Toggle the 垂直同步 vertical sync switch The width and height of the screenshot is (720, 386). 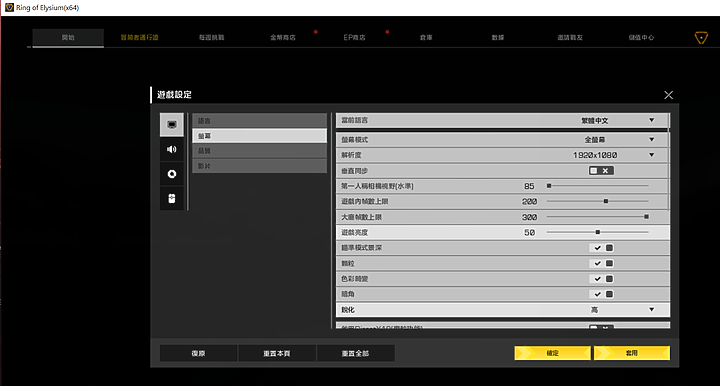click(601, 171)
